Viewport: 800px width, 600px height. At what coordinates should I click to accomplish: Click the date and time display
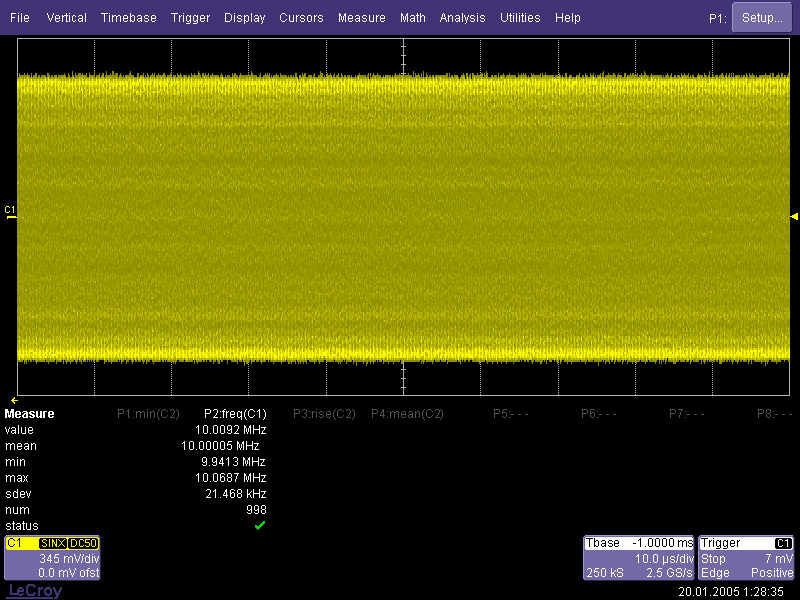pyautogui.click(x=731, y=592)
